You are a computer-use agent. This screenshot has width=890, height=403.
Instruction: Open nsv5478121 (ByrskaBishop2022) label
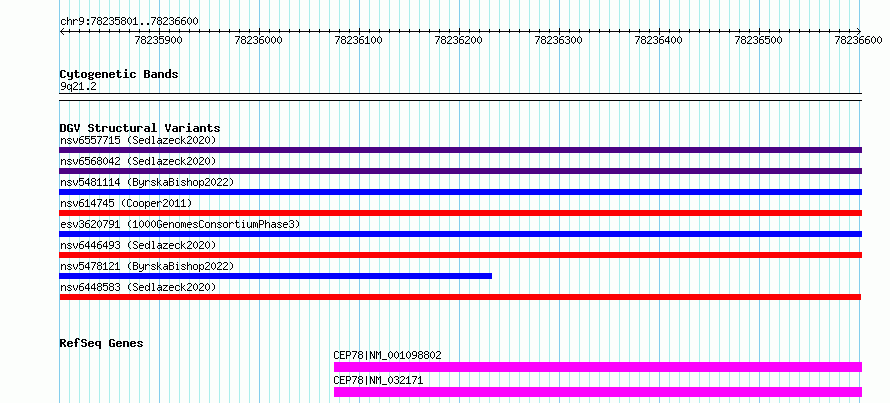click(146, 266)
